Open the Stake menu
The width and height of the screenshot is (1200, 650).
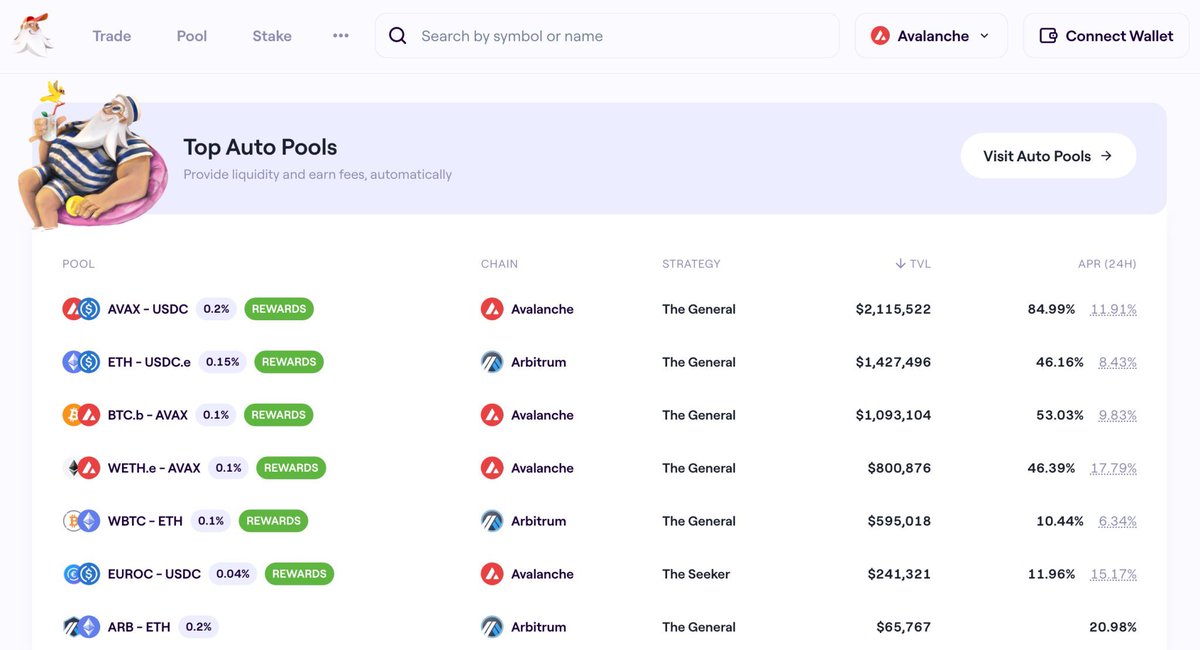tap(272, 36)
